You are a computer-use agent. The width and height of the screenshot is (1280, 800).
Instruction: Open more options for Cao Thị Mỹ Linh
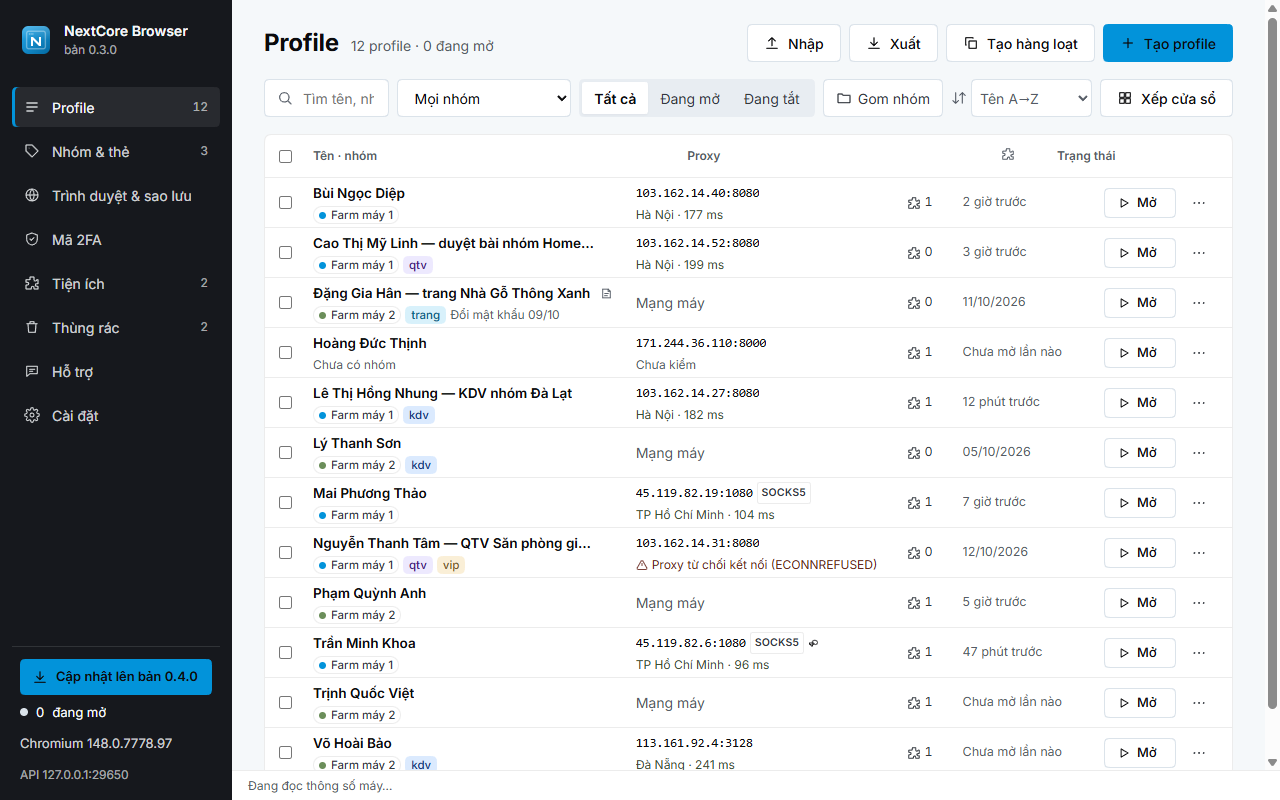click(1199, 252)
